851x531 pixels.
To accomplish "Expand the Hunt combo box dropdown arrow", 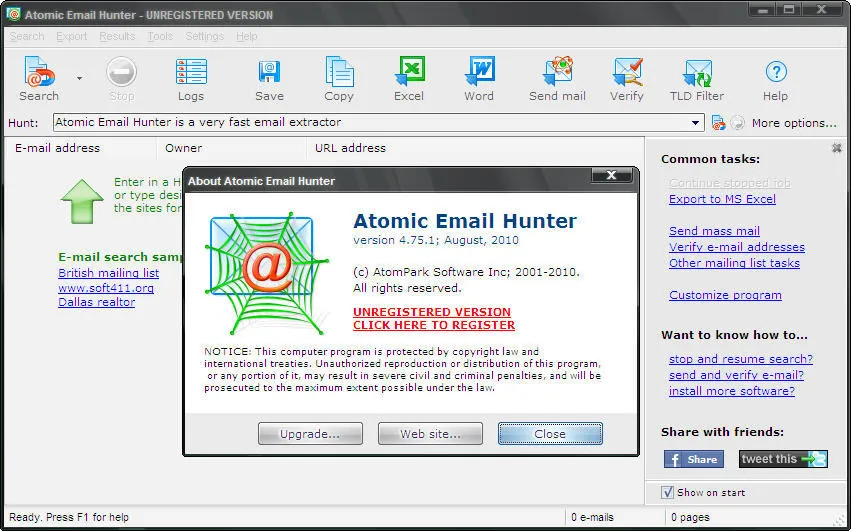I will click(x=695, y=123).
